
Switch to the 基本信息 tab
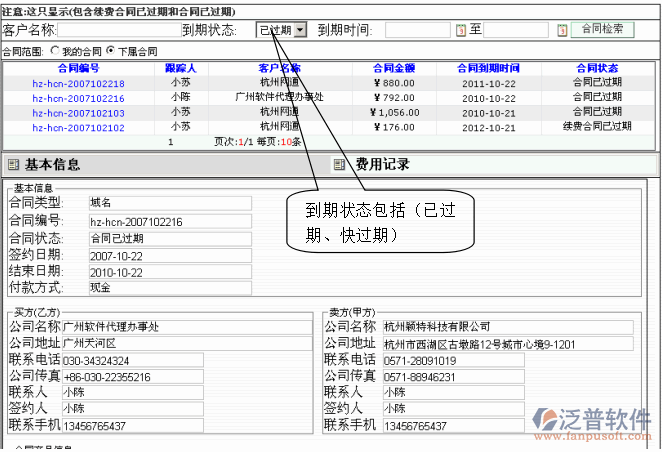53,165
